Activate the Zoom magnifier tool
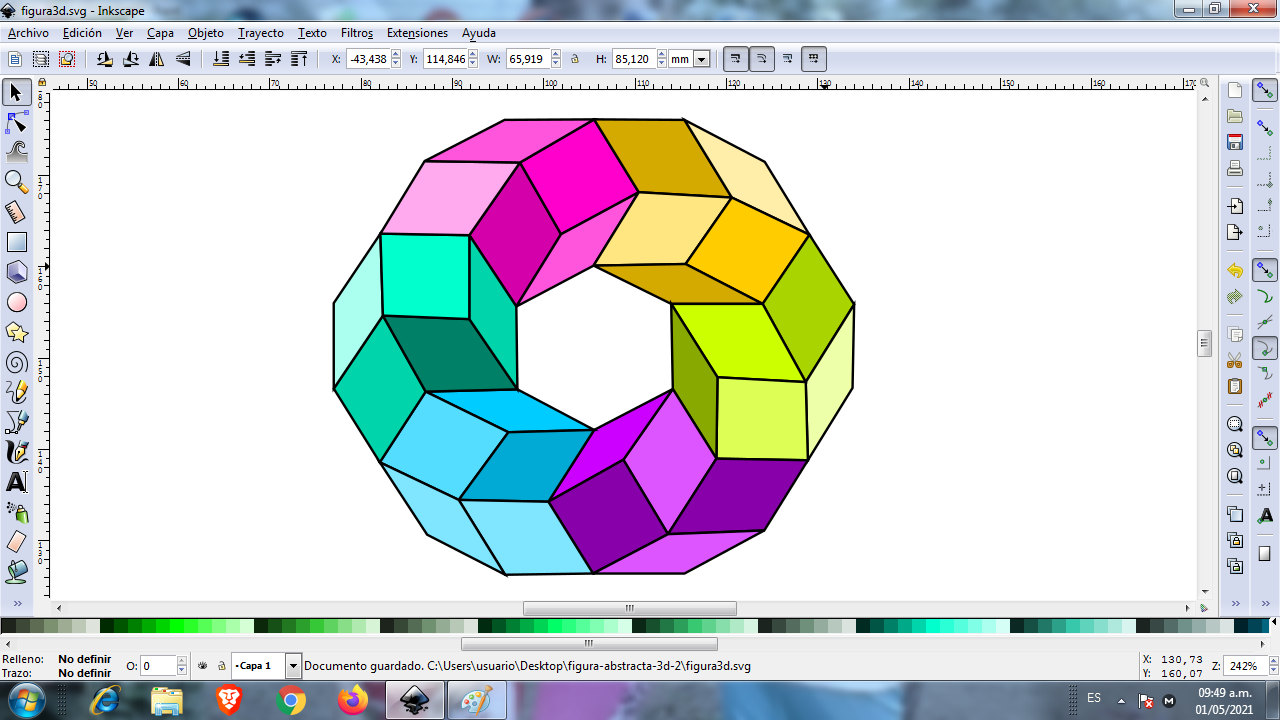The width and height of the screenshot is (1280, 720). 16,182
